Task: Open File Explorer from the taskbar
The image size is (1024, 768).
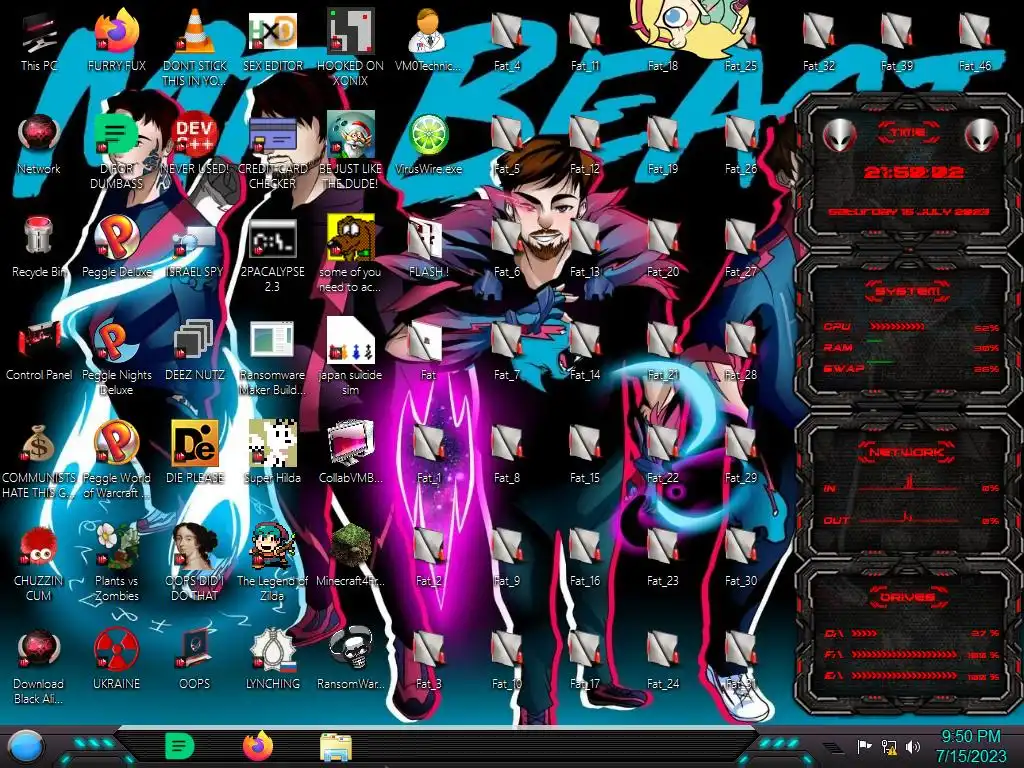Action: (x=336, y=746)
